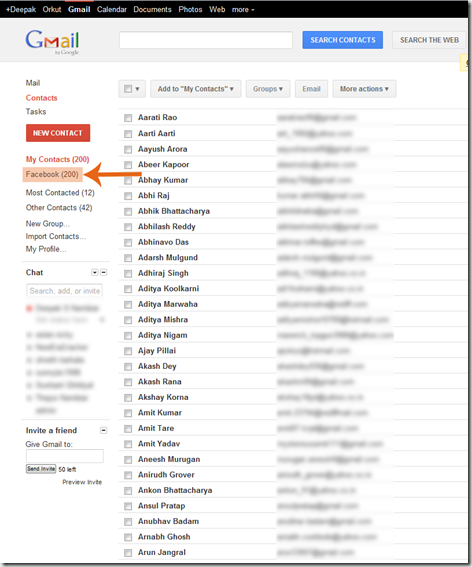
Task: Open the Groups dropdown
Action: [268, 89]
